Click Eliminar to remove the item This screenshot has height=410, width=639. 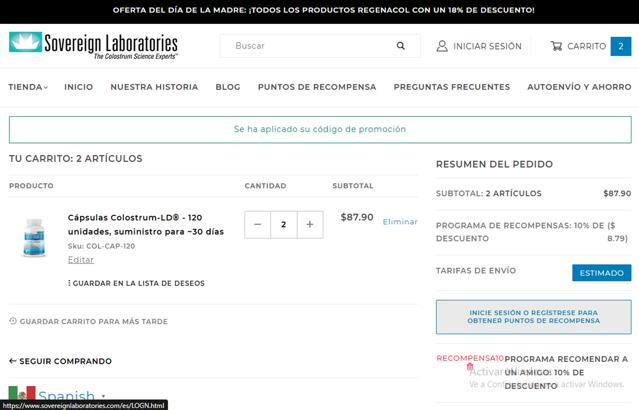tap(400, 222)
